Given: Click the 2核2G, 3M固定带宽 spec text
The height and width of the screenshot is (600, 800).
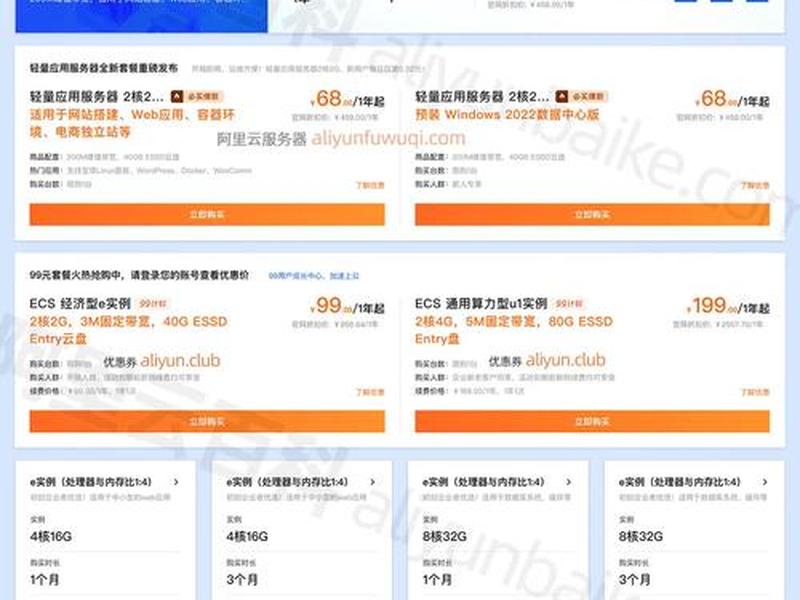Looking at the screenshot, I should coord(129,330).
